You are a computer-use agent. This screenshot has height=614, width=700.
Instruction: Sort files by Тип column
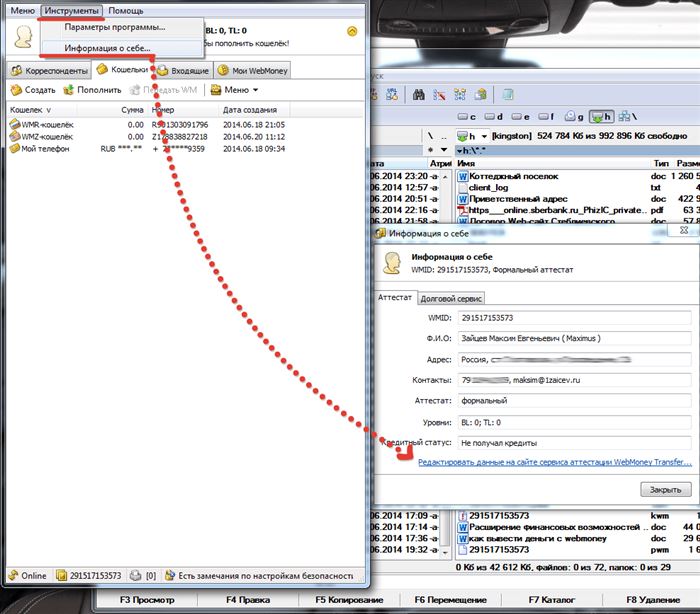tap(660, 163)
